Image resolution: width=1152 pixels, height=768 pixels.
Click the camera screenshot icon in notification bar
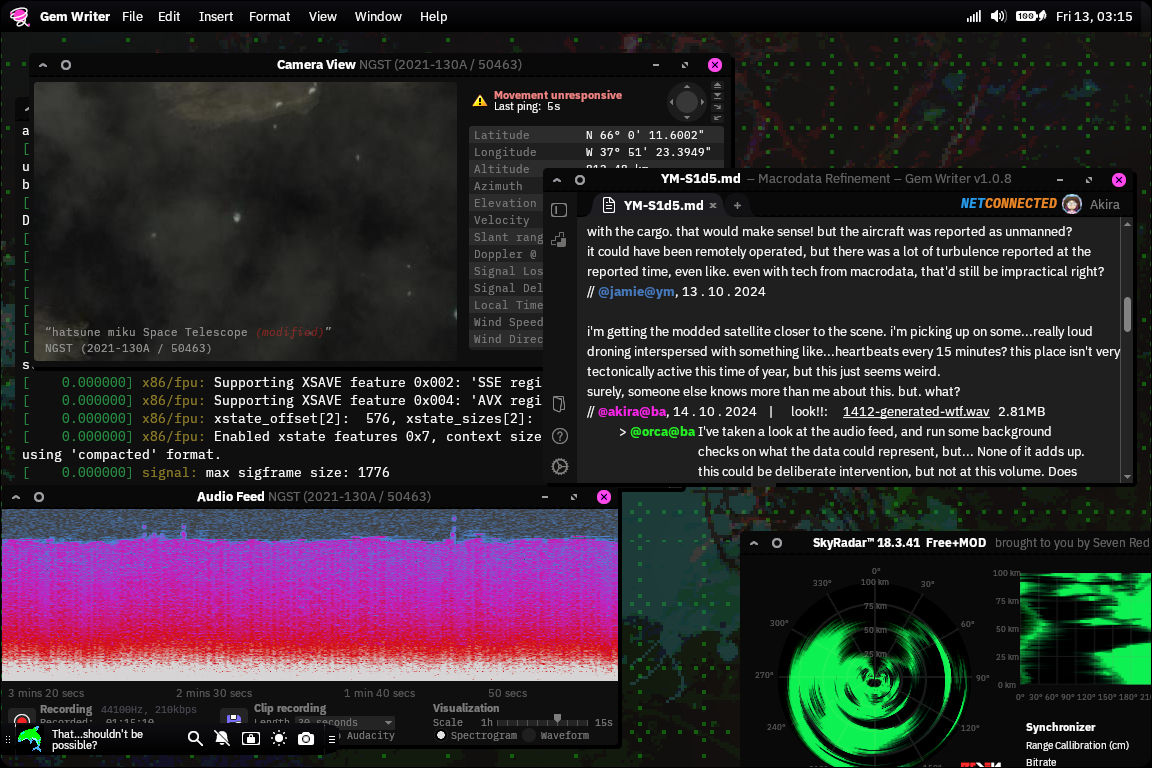(x=306, y=739)
